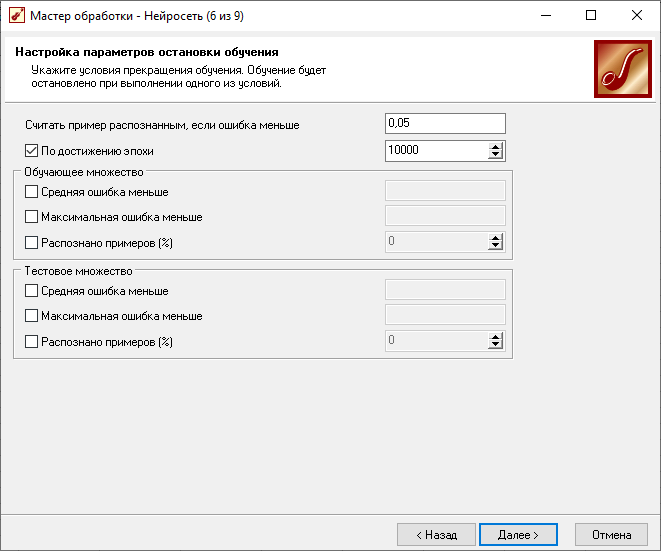This screenshot has width=661, height=551.
Task: Click the recognition error threshold field 0,05
Action: pos(445,123)
